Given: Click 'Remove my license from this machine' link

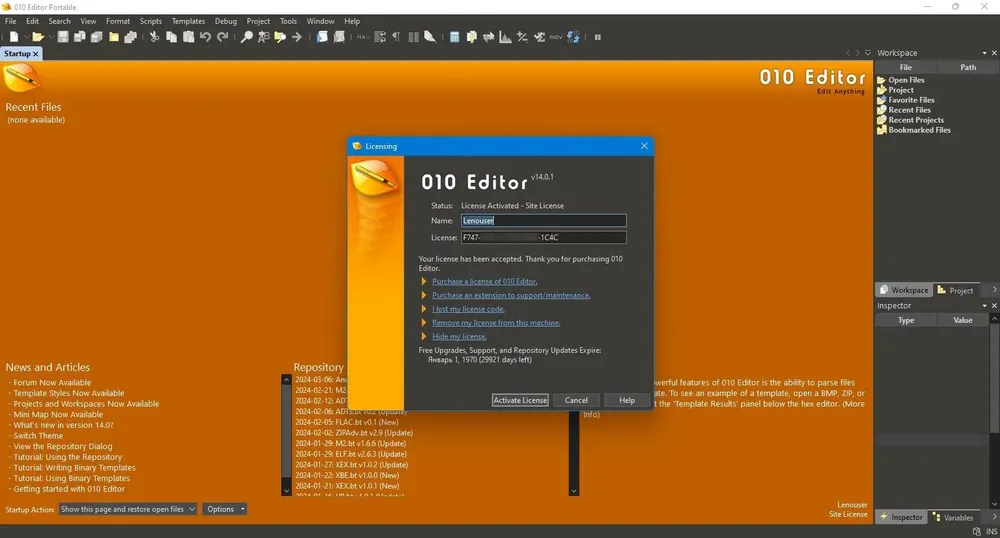Looking at the screenshot, I should [496, 323].
